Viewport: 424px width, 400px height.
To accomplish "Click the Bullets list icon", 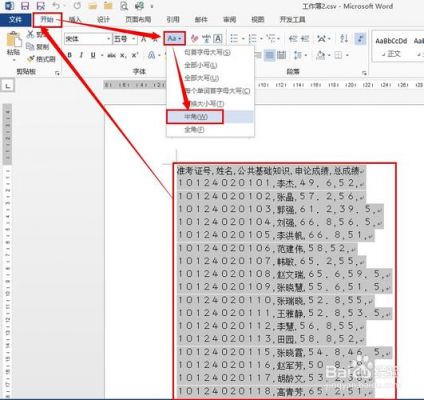I will [x=234, y=39].
